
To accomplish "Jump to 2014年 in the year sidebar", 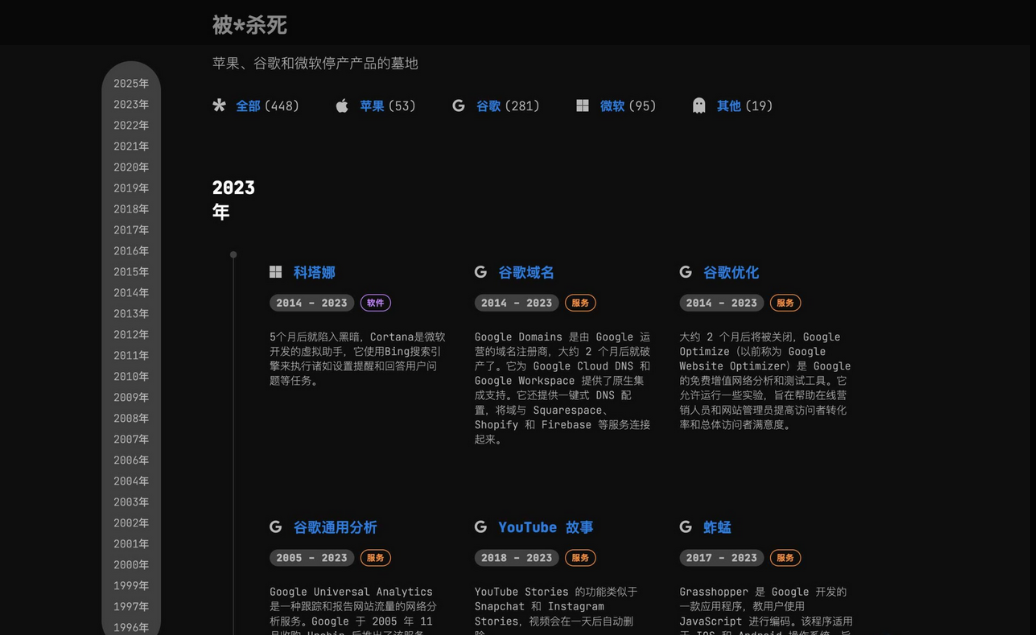I will 131,293.
